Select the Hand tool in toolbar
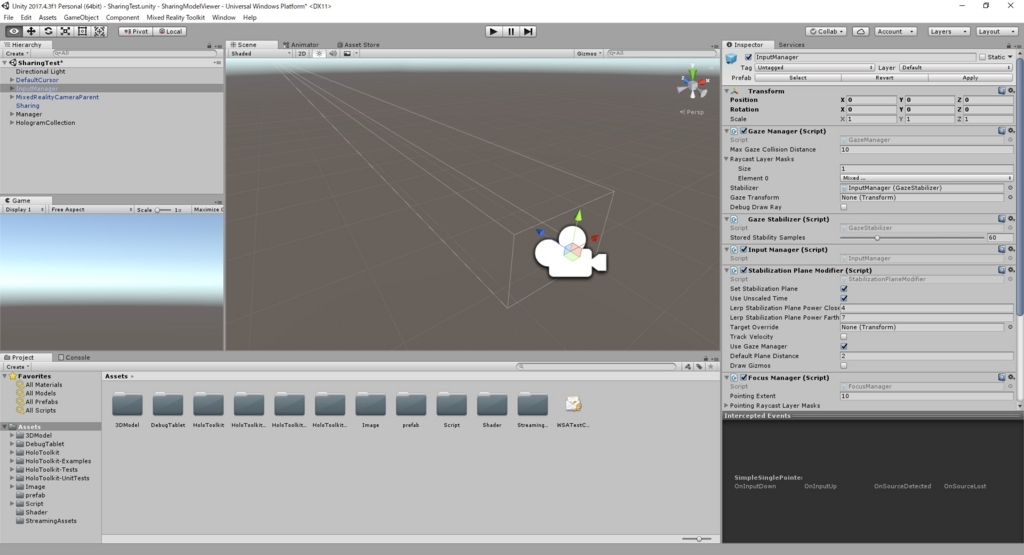Screen dimensions: 1024x555 pyautogui.click(x=13, y=31)
